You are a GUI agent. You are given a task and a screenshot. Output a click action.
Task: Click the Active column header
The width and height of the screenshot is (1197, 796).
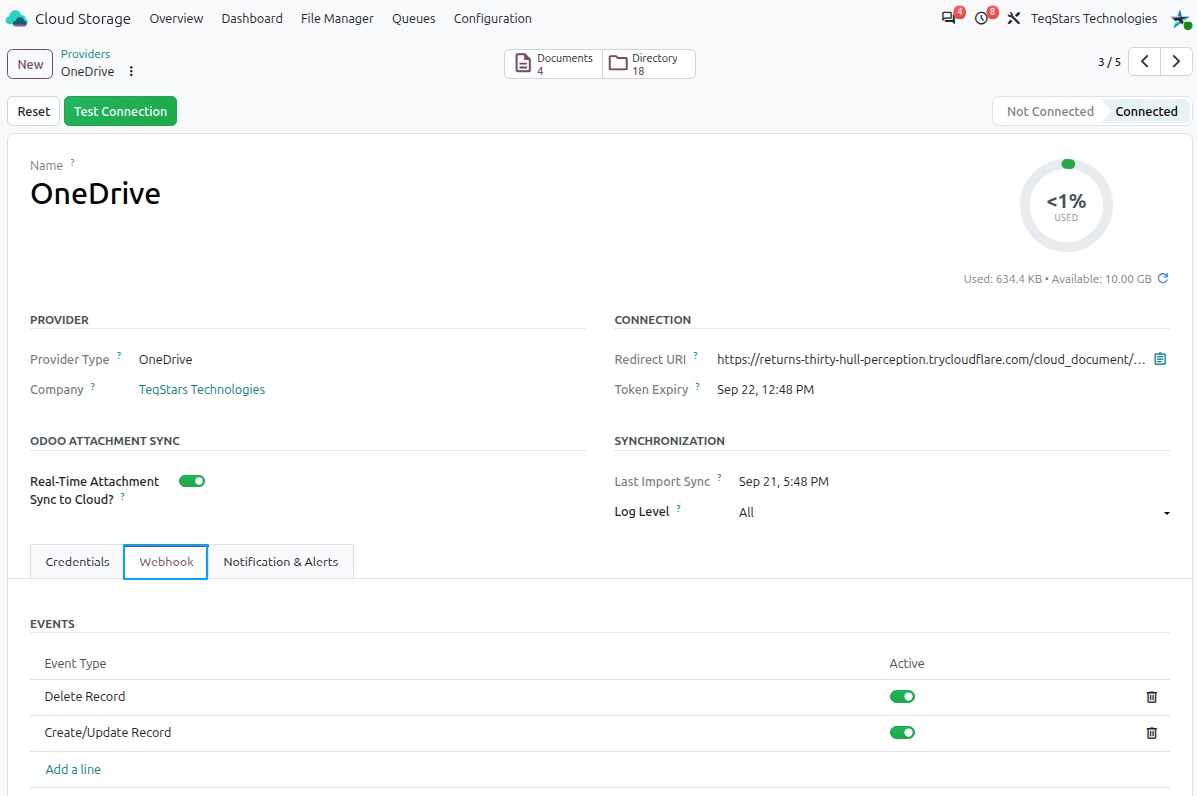click(x=906, y=664)
